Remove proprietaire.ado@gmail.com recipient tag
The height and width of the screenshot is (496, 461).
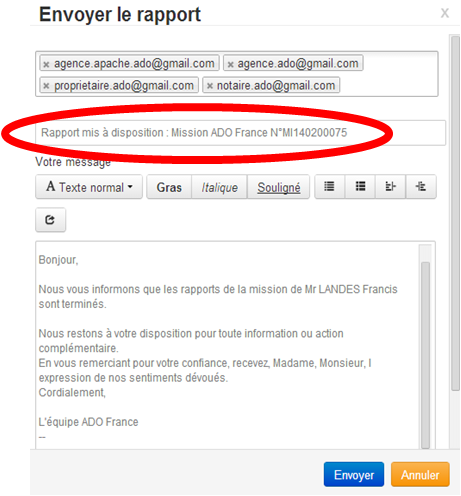46,86
